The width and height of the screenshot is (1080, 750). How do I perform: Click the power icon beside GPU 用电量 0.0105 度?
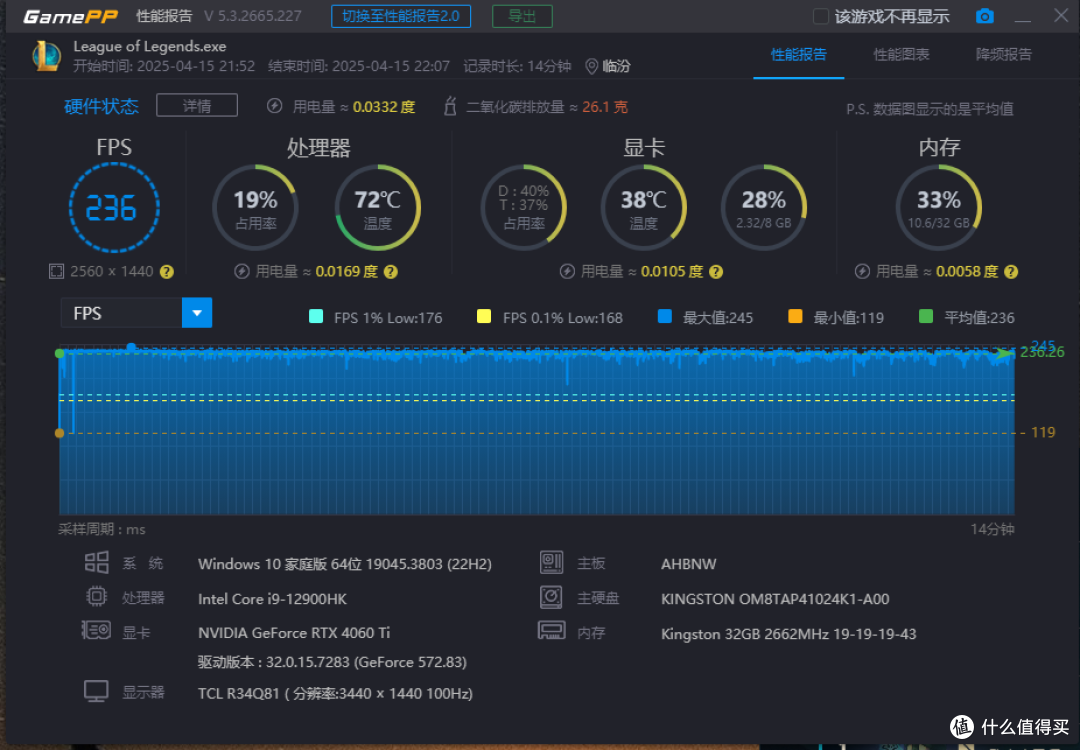tap(567, 271)
